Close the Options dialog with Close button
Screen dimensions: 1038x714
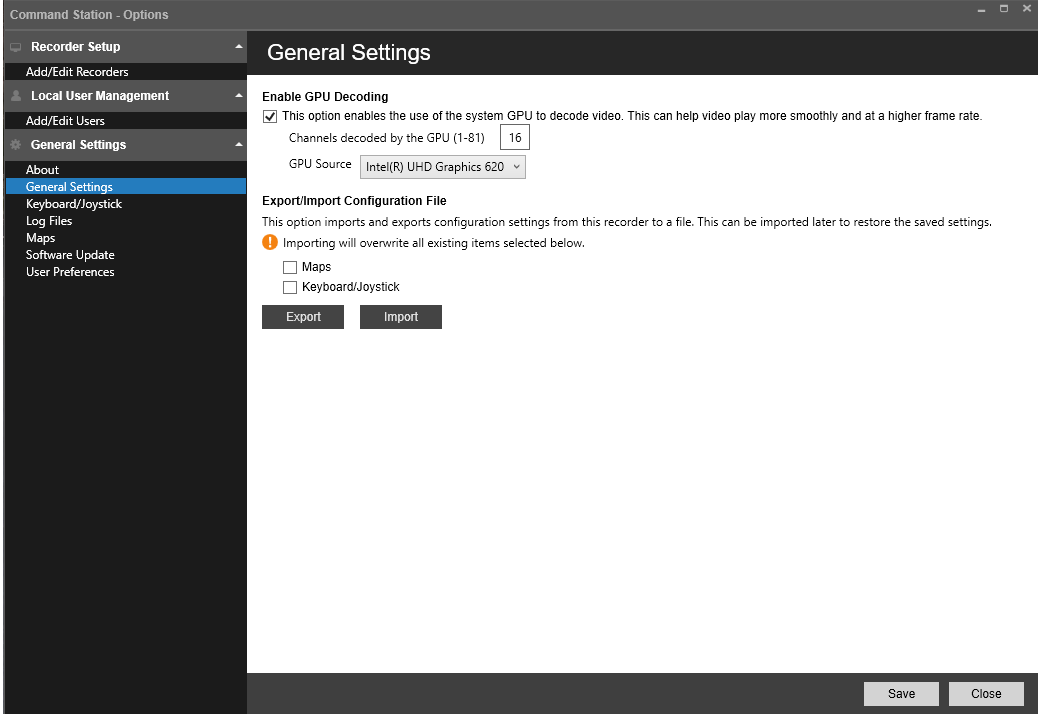click(x=986, y=693)
